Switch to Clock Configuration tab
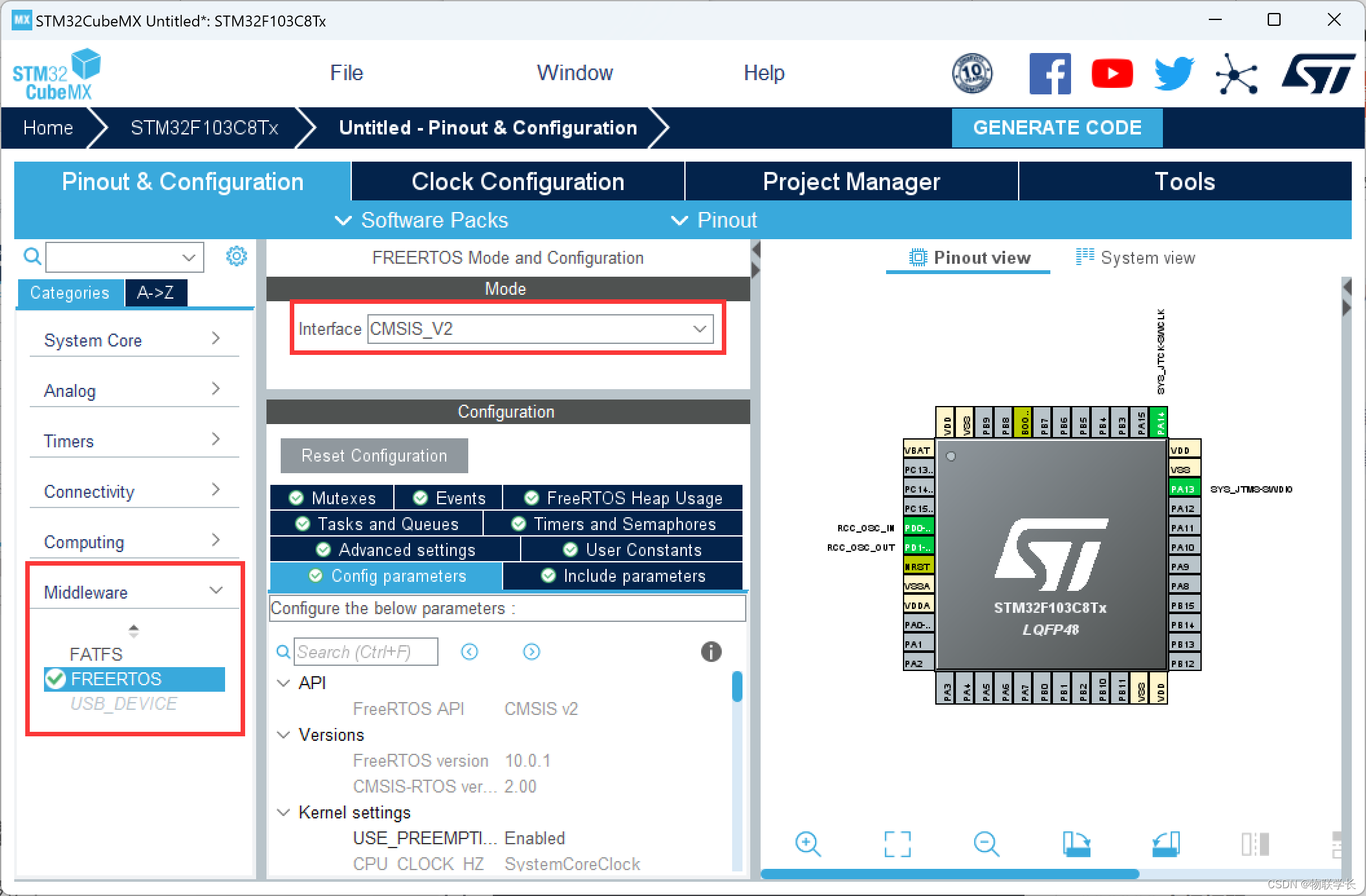The height and width of the screenshot is (896, 1366). tap(517, 182)
